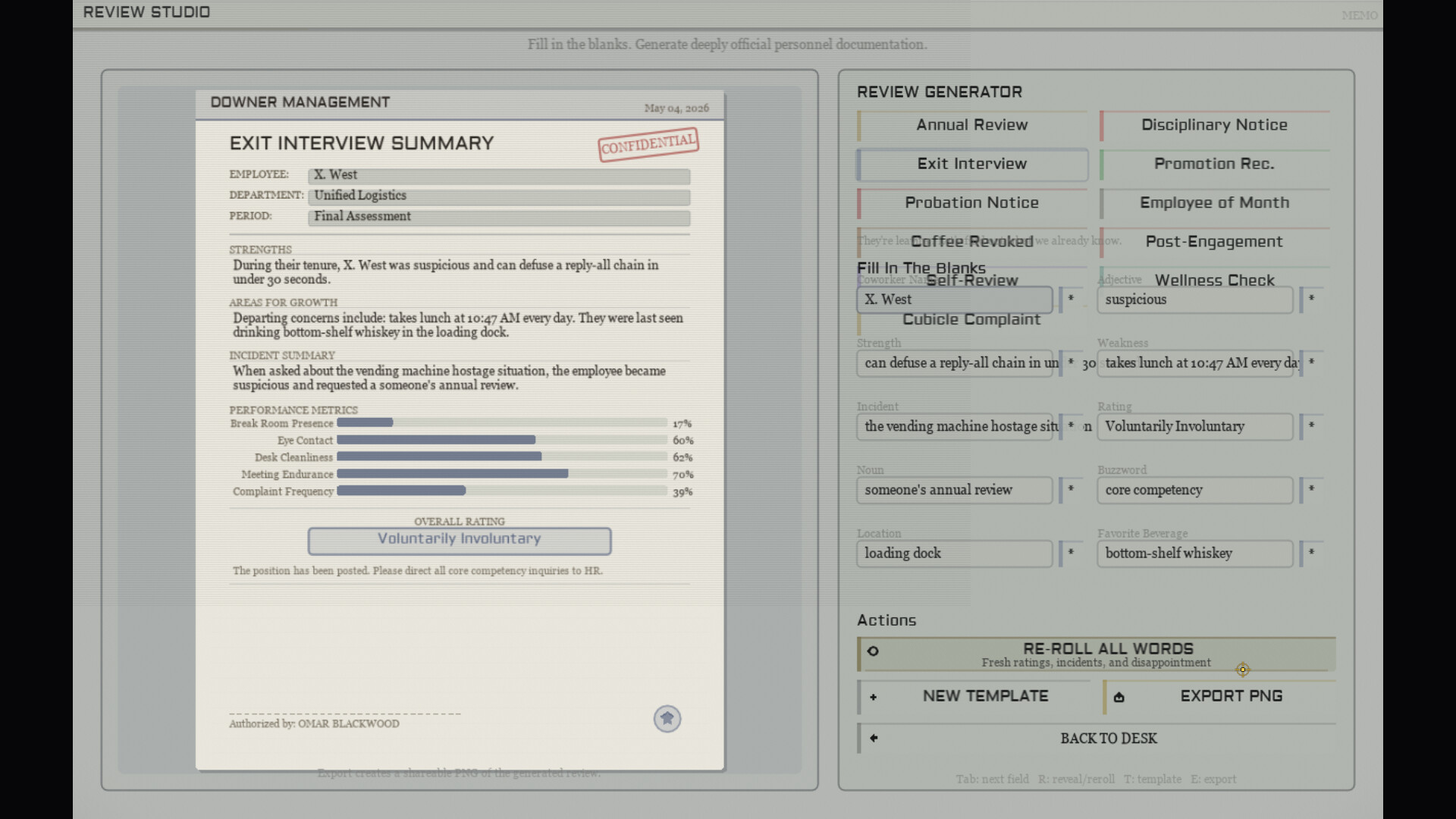Click the REVIEW STUDIO title
Image resolution: width=1456 pixels, height=819 pixels.
click(147, 12)
